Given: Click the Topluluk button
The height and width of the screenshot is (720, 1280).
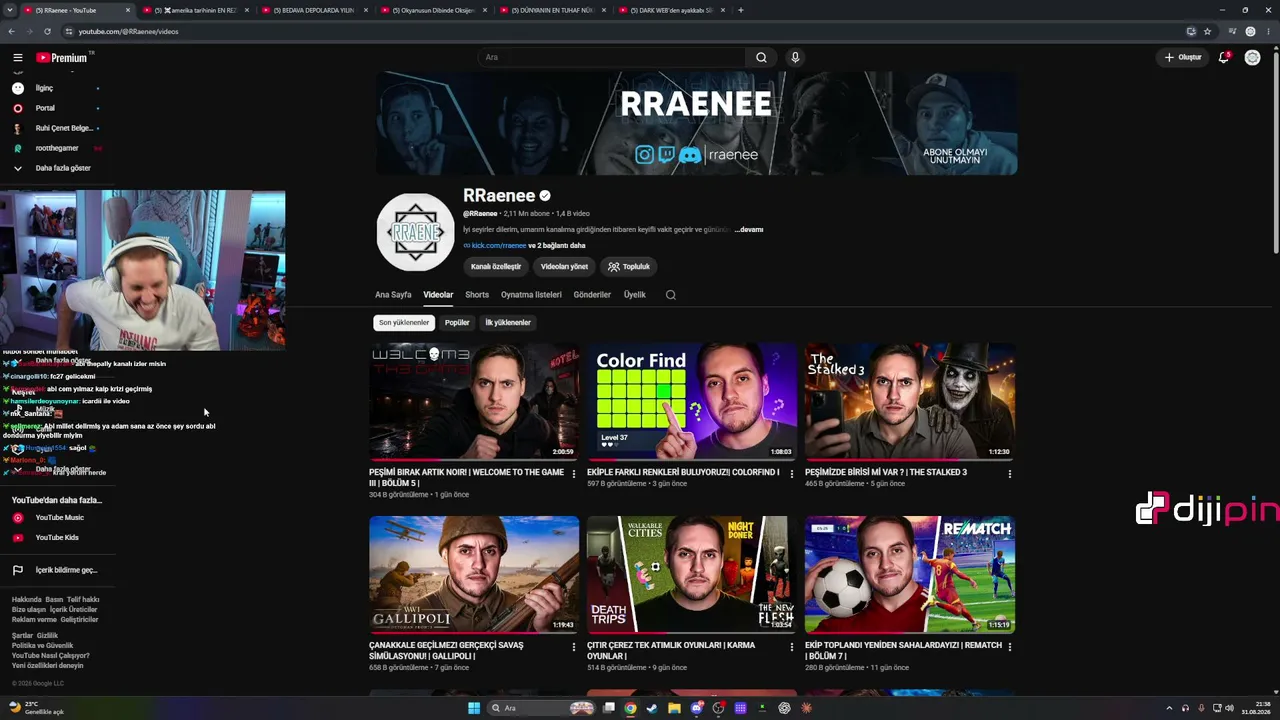Looking at the screenshot, I should click(x=629, y=267).
